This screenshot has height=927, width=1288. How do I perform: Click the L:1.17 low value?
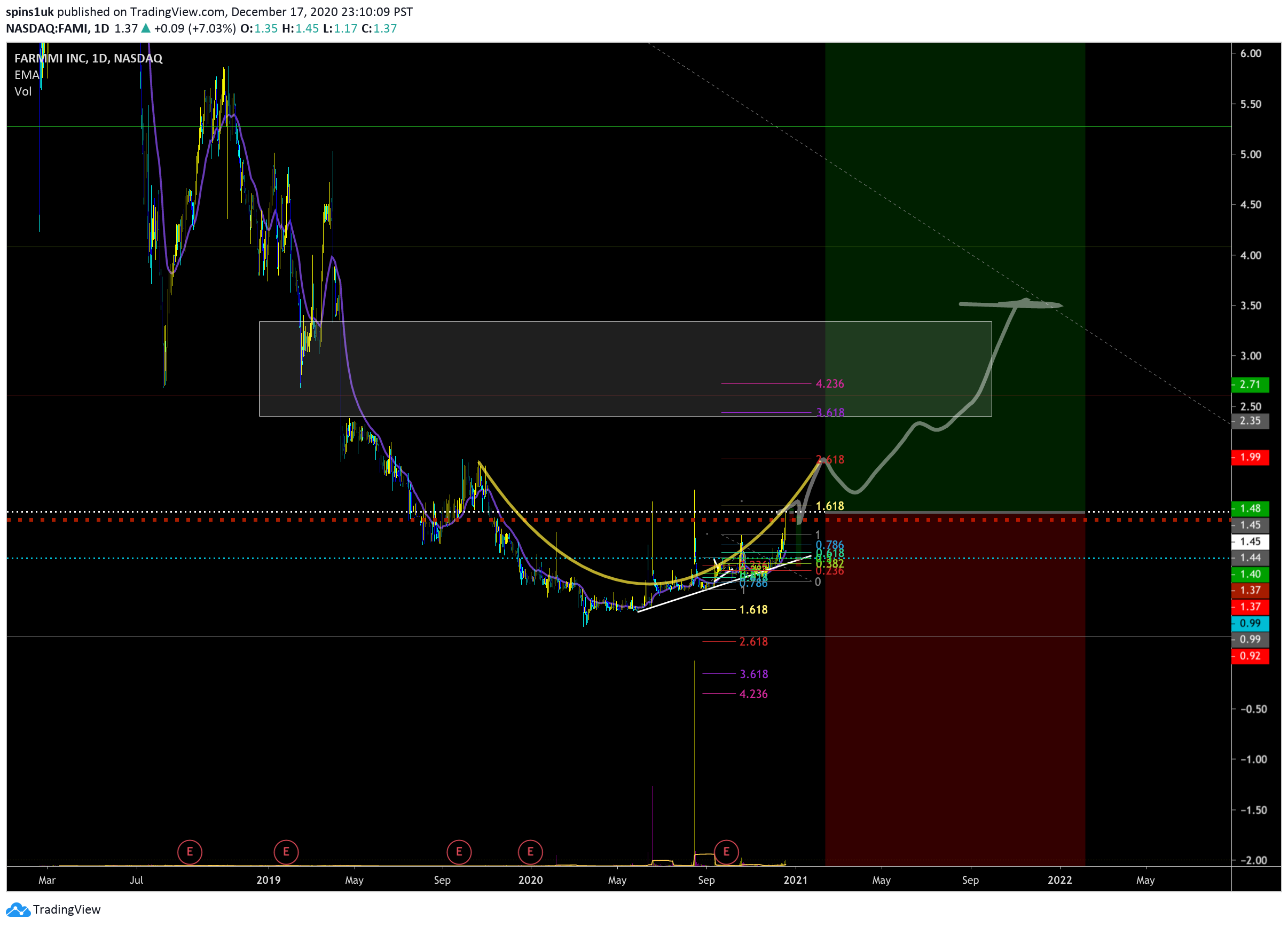coord(340,28)
